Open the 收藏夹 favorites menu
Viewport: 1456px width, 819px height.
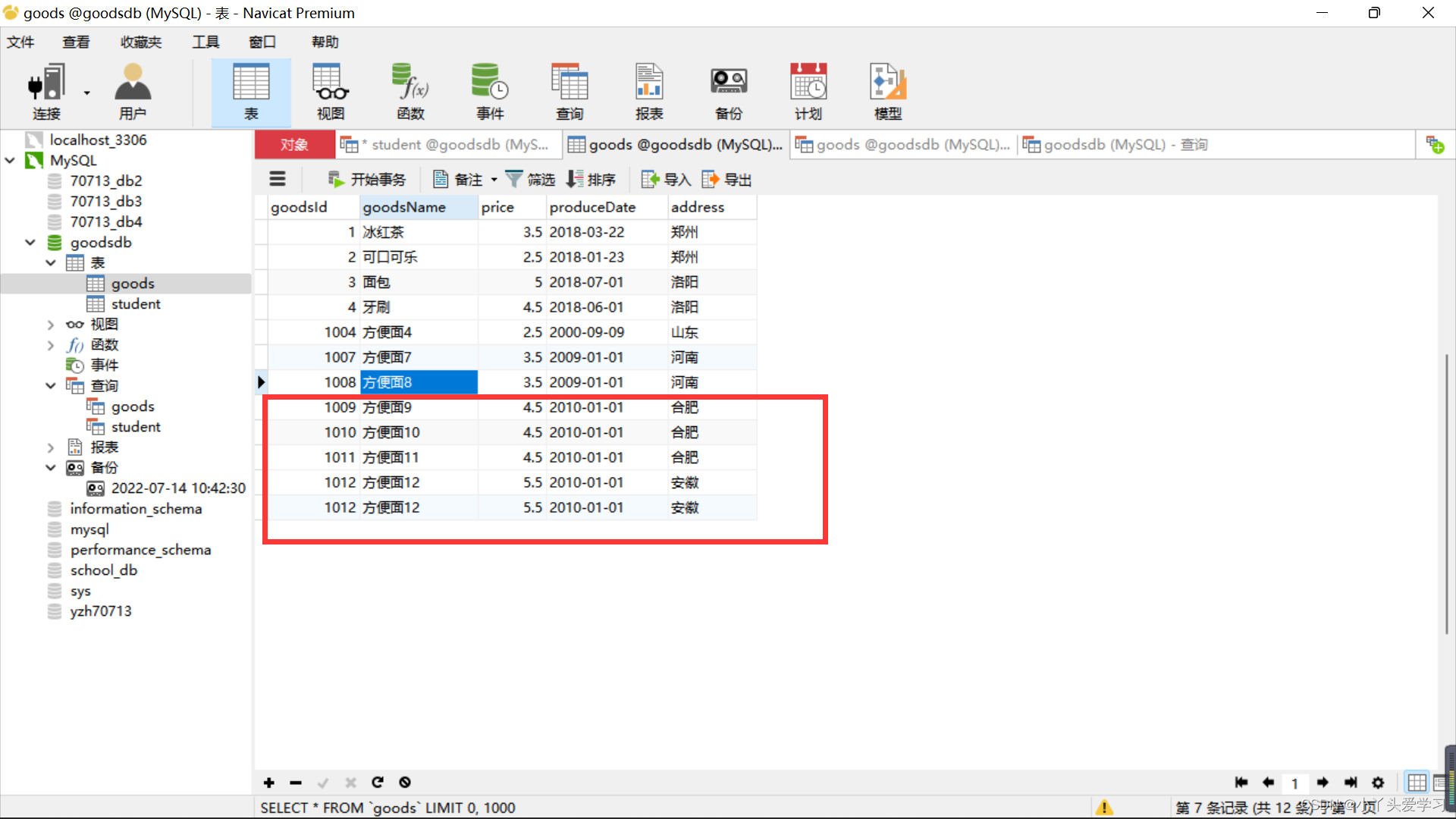pyautogui.click(x=141, y=42)
